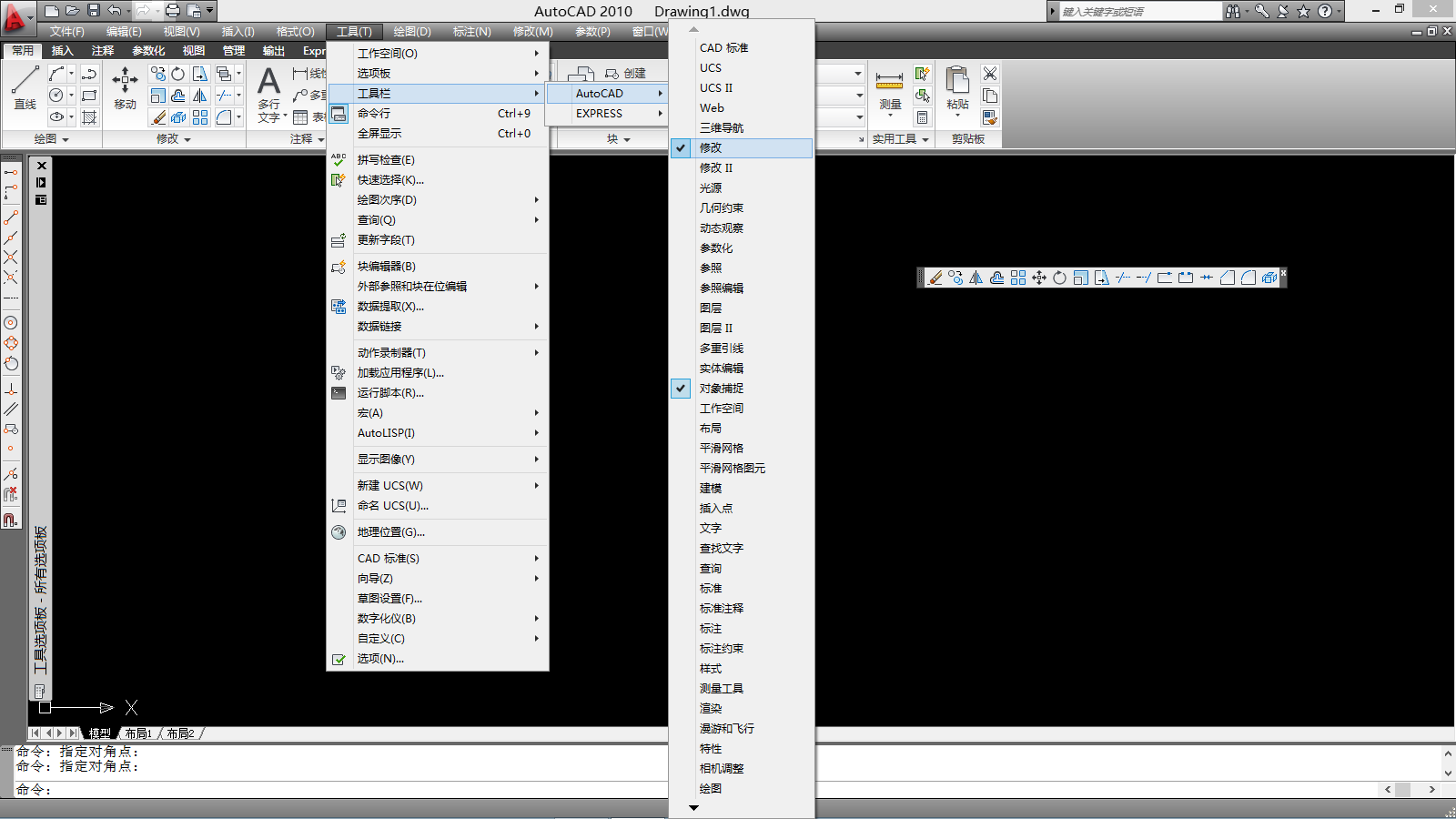The width and height of the screenshot is (1456, 819).
Task: Enable the UCS toolbar
Action: click(x=741, y=67)
